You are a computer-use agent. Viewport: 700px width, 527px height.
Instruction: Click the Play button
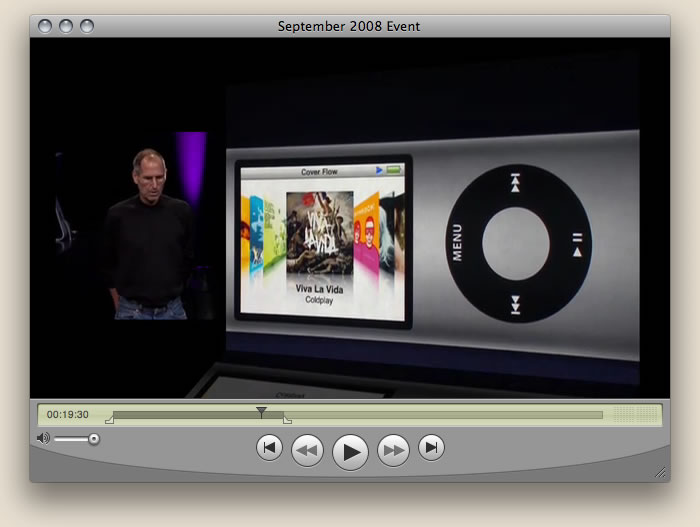click(350, 452)
